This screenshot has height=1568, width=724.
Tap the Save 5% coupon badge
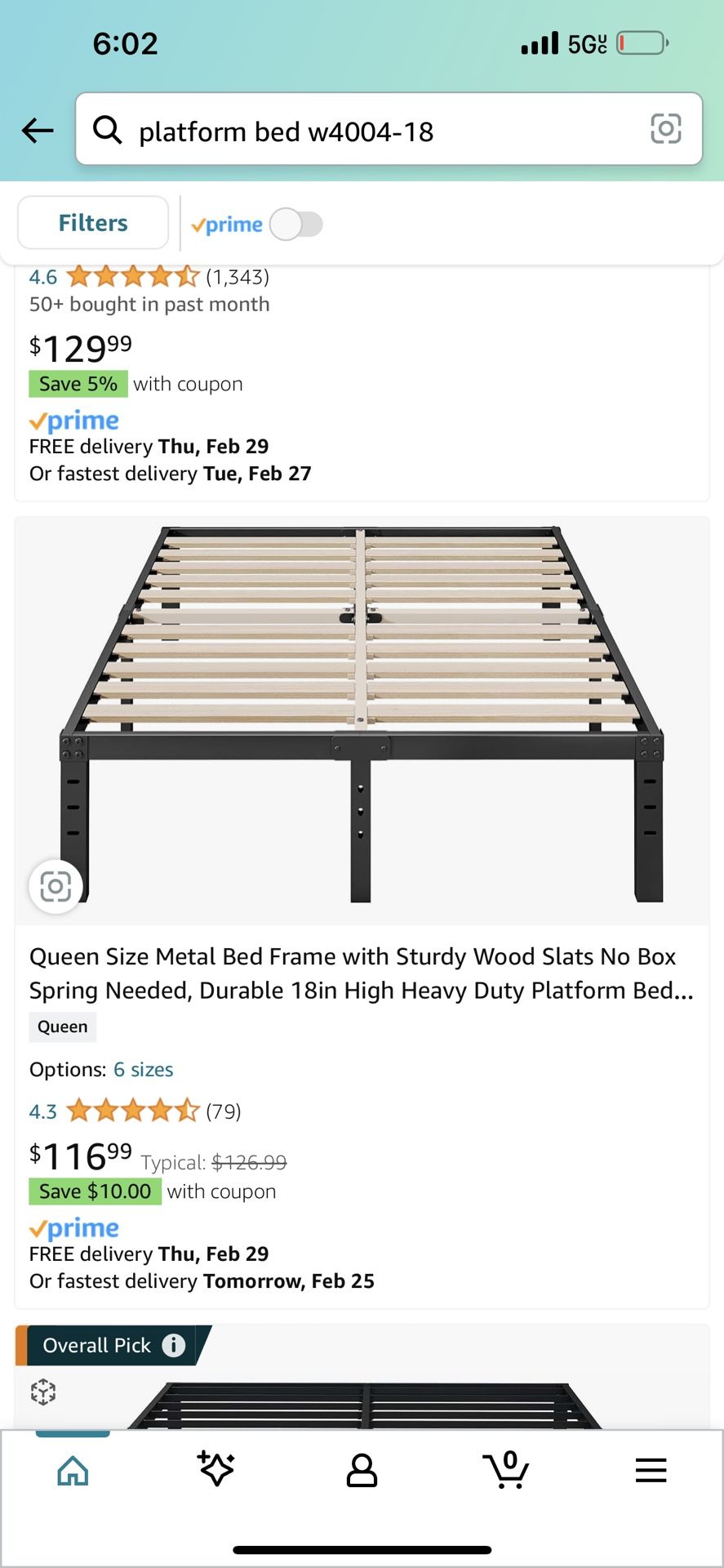pos(78,384)
